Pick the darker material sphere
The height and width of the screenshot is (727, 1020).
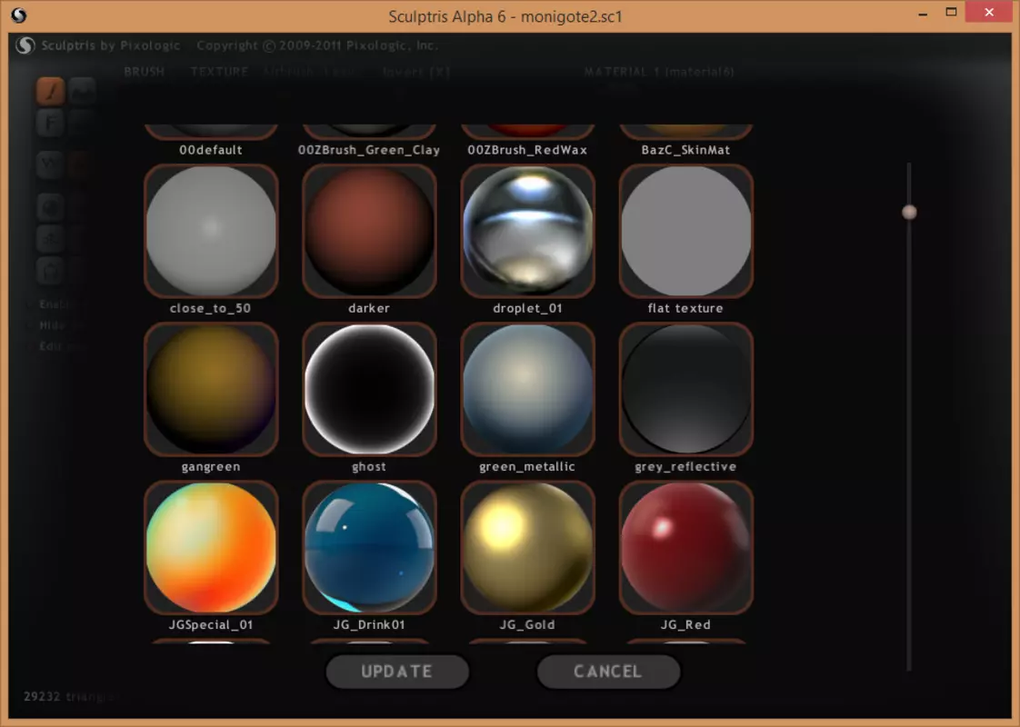[369, 231]
